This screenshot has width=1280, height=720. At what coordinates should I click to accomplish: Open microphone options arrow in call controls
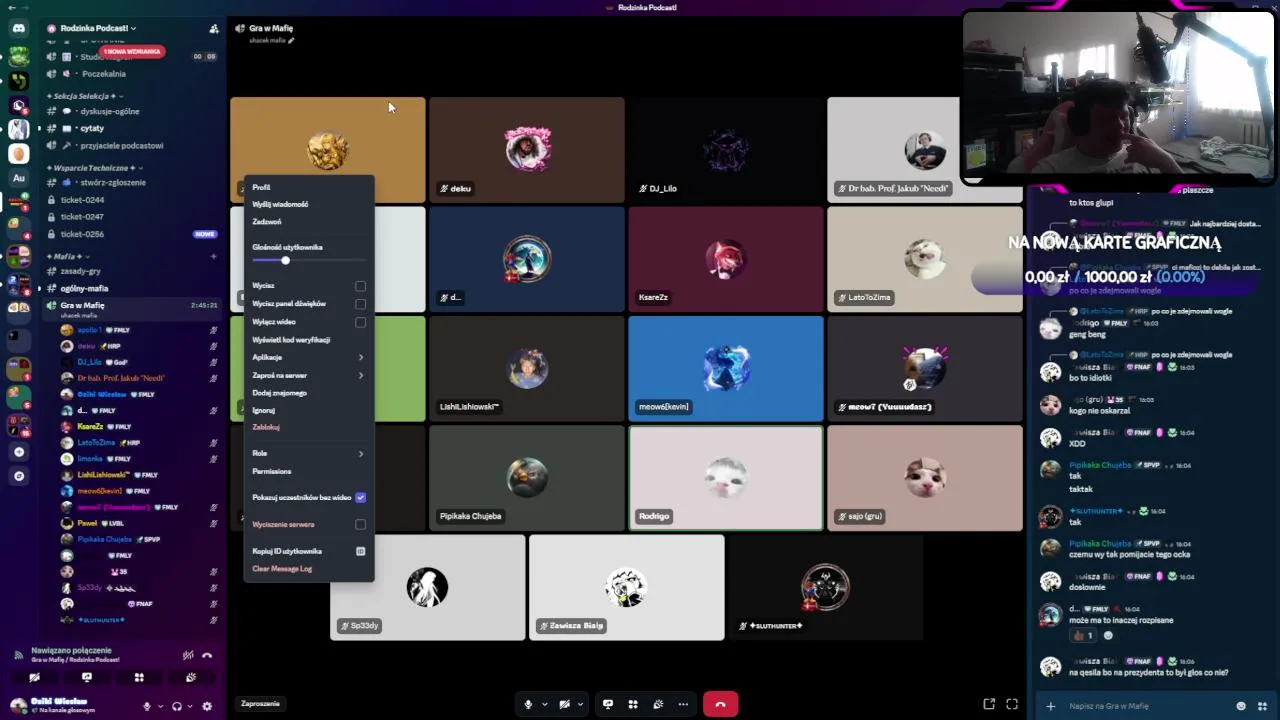coord(545,704)
